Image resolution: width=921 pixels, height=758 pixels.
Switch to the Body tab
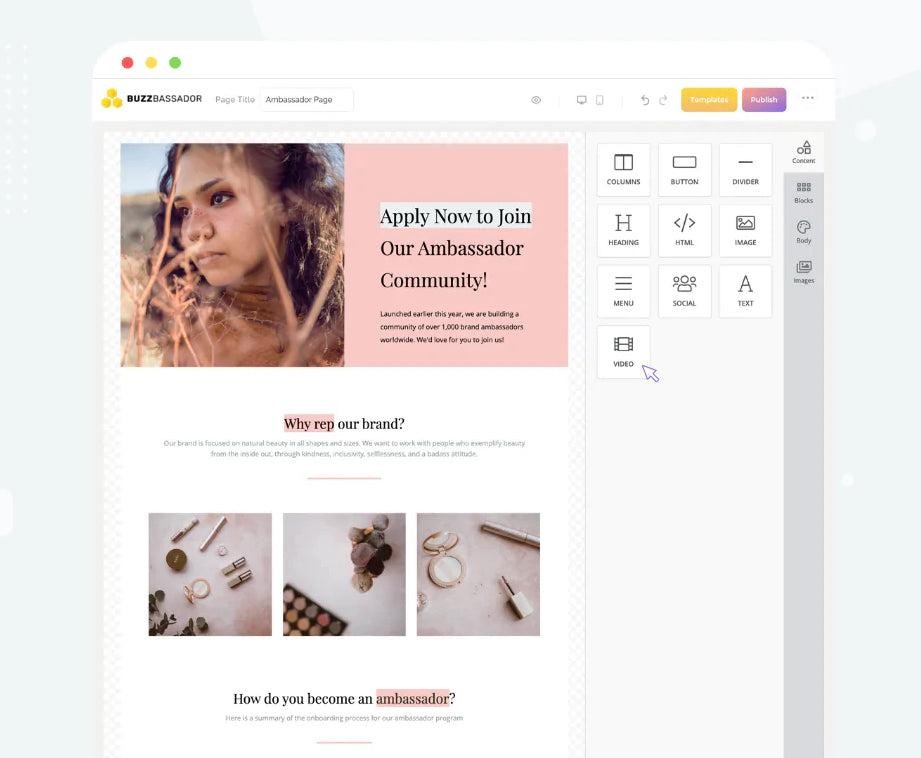[x=804, y=232]
